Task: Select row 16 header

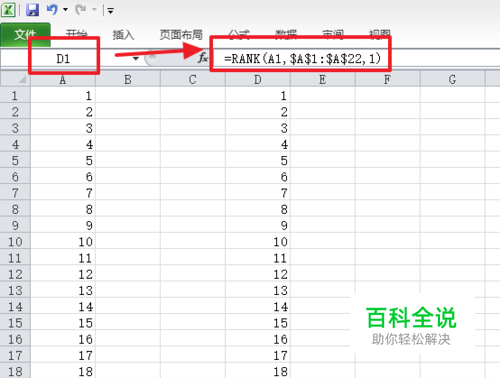Action: [15, 339]
